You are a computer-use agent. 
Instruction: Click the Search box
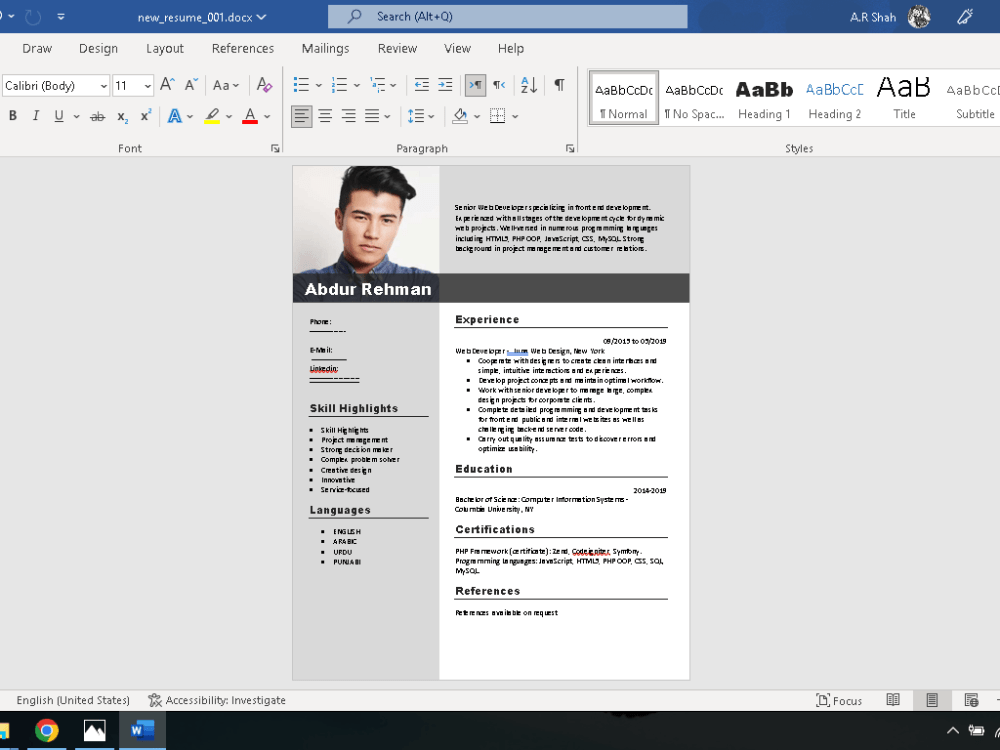pyautogui.click(x=508, y=17)
